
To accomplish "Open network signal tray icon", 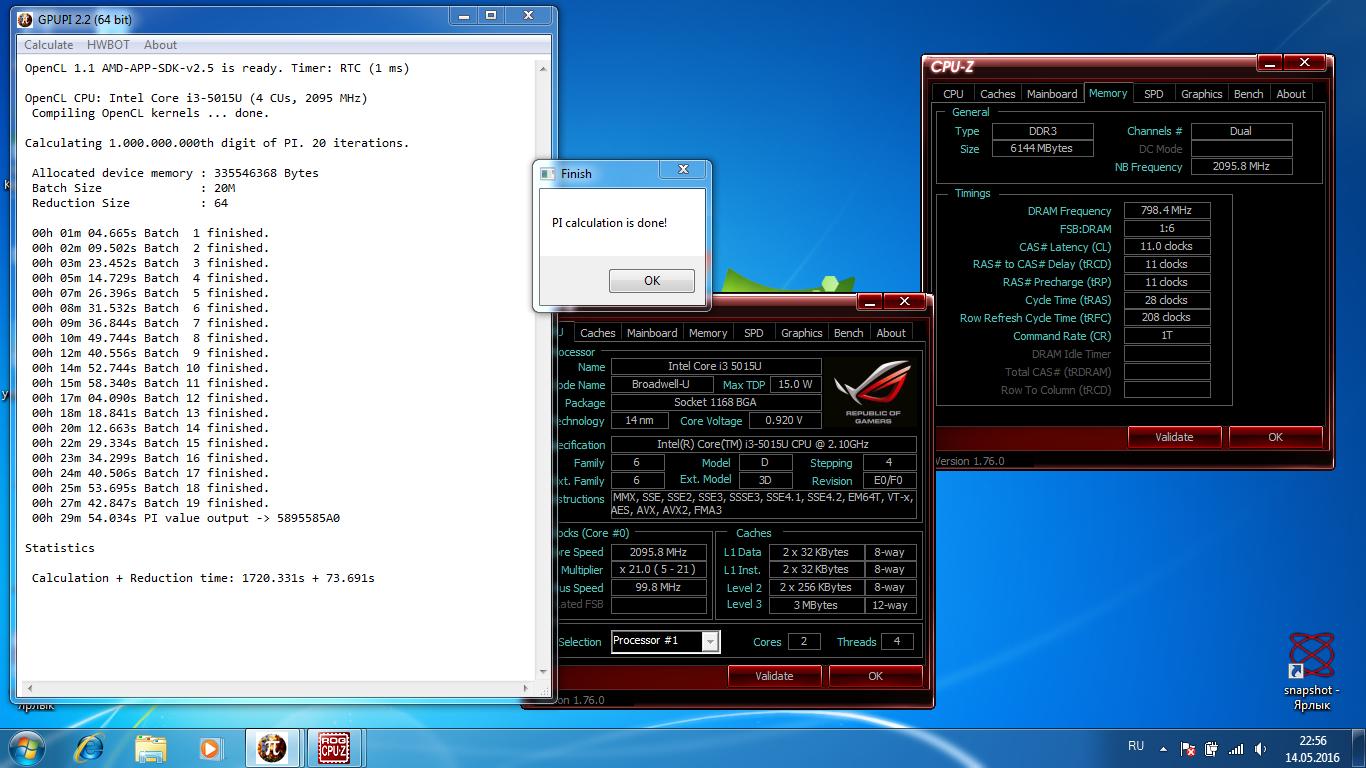I will click(1236, 749).
